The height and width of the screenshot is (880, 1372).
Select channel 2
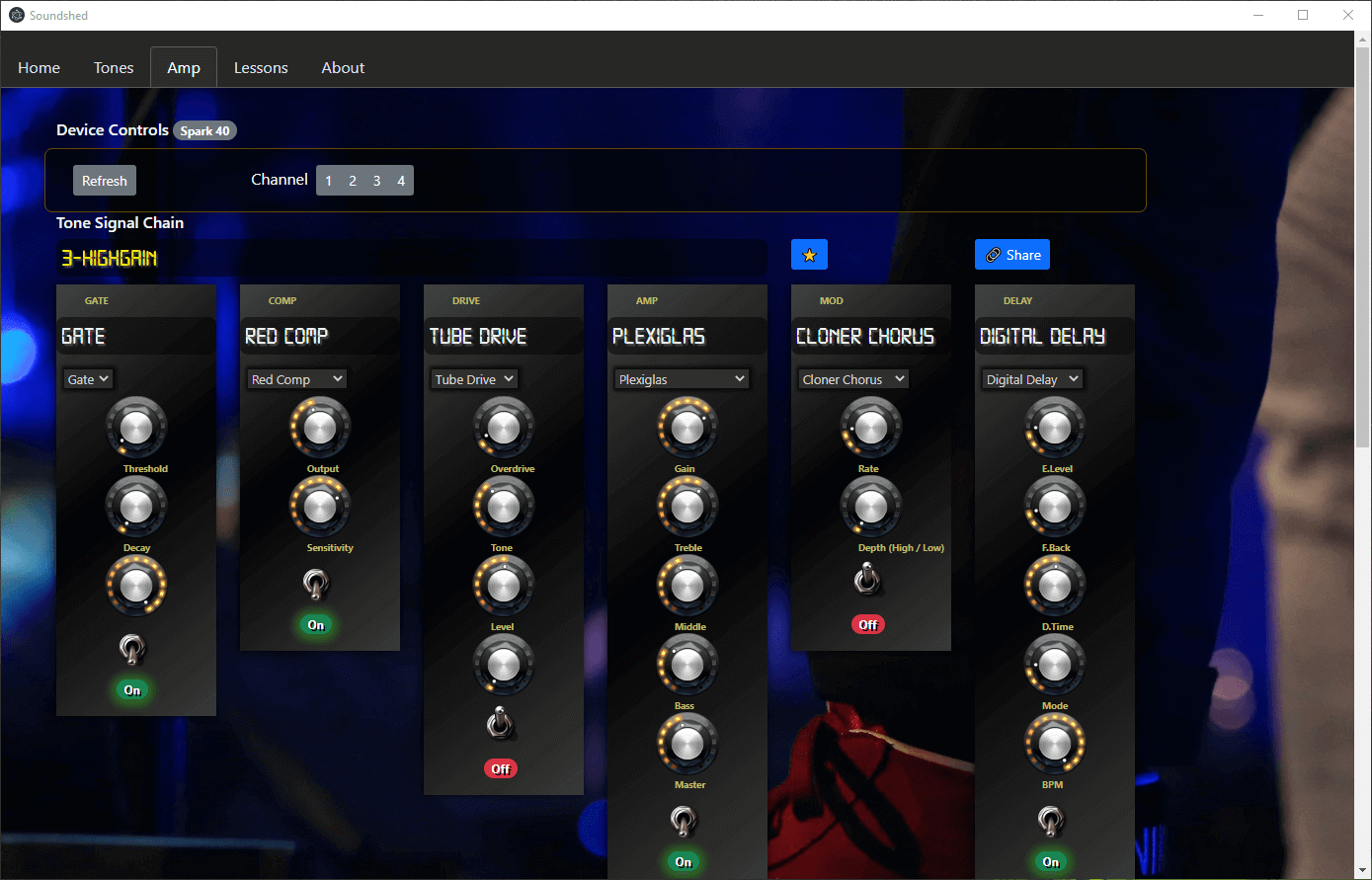coord(353,181)
